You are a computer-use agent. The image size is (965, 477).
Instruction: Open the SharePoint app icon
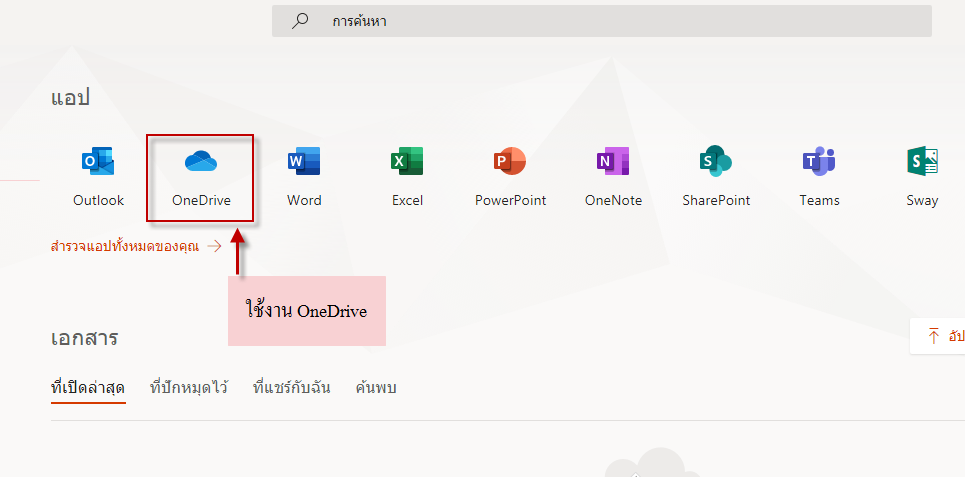(x=716, y=162)
